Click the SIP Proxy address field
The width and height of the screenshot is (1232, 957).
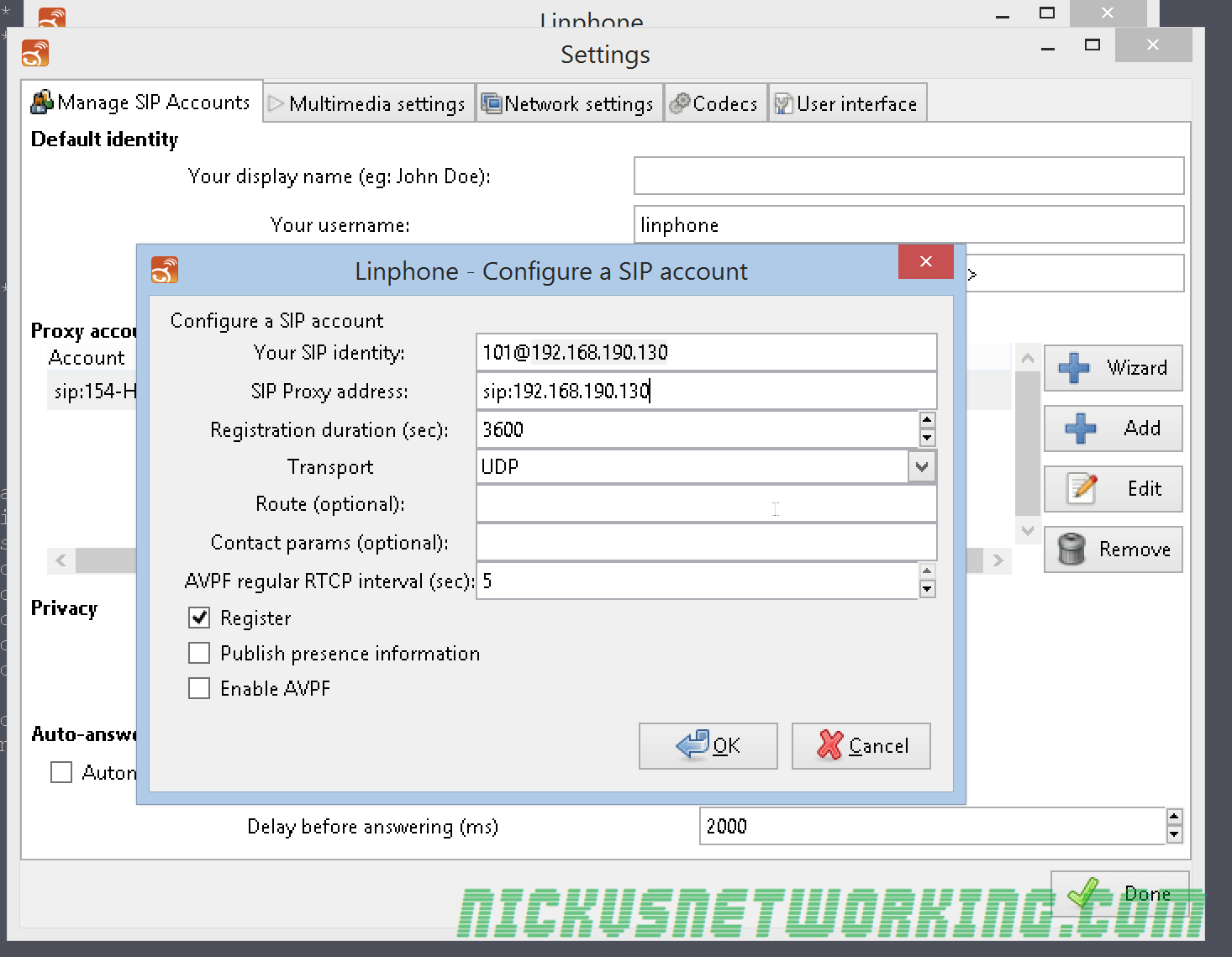(x=706, y=391)
